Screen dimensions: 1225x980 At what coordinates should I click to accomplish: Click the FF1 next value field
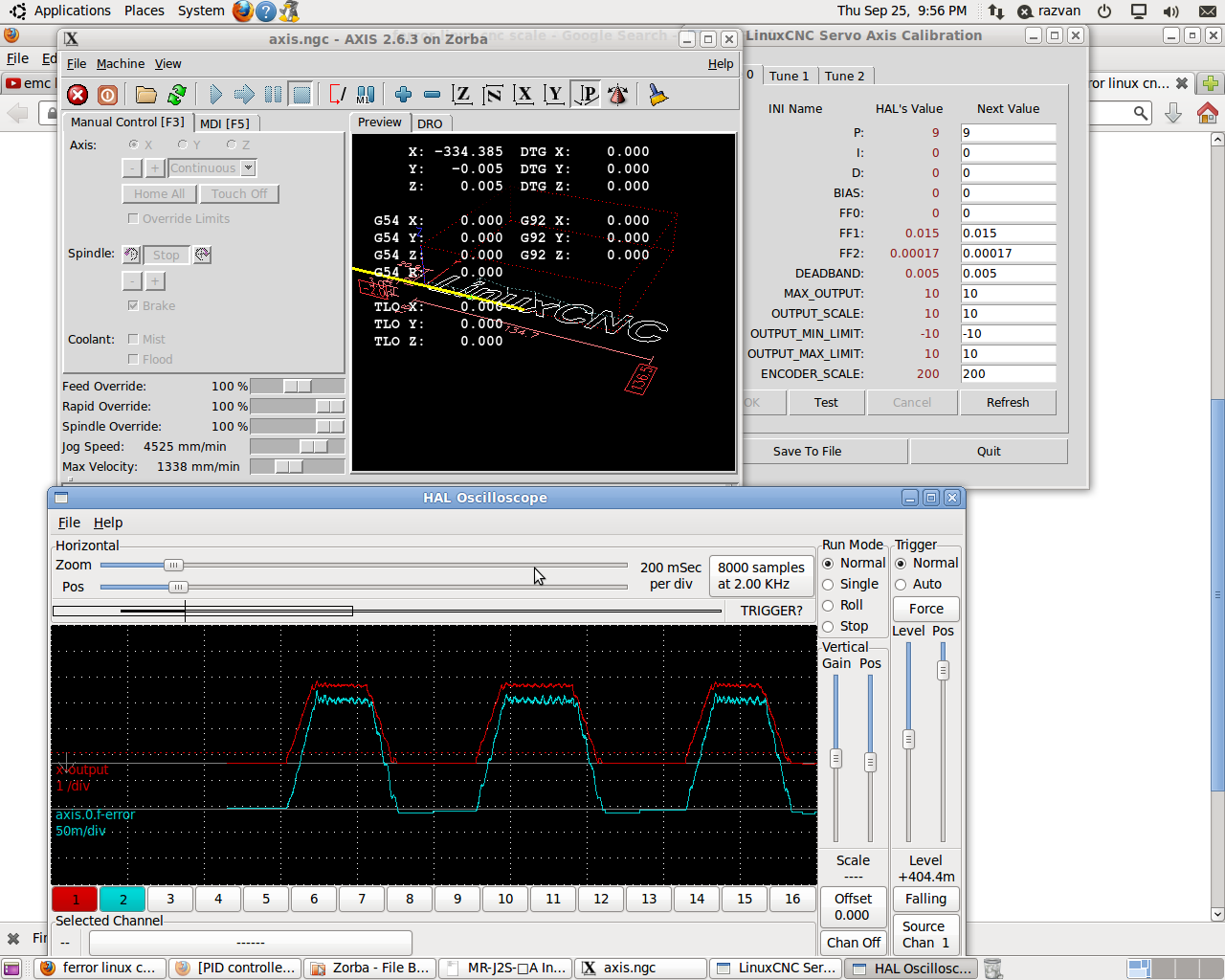click(x=1009, y=234)
